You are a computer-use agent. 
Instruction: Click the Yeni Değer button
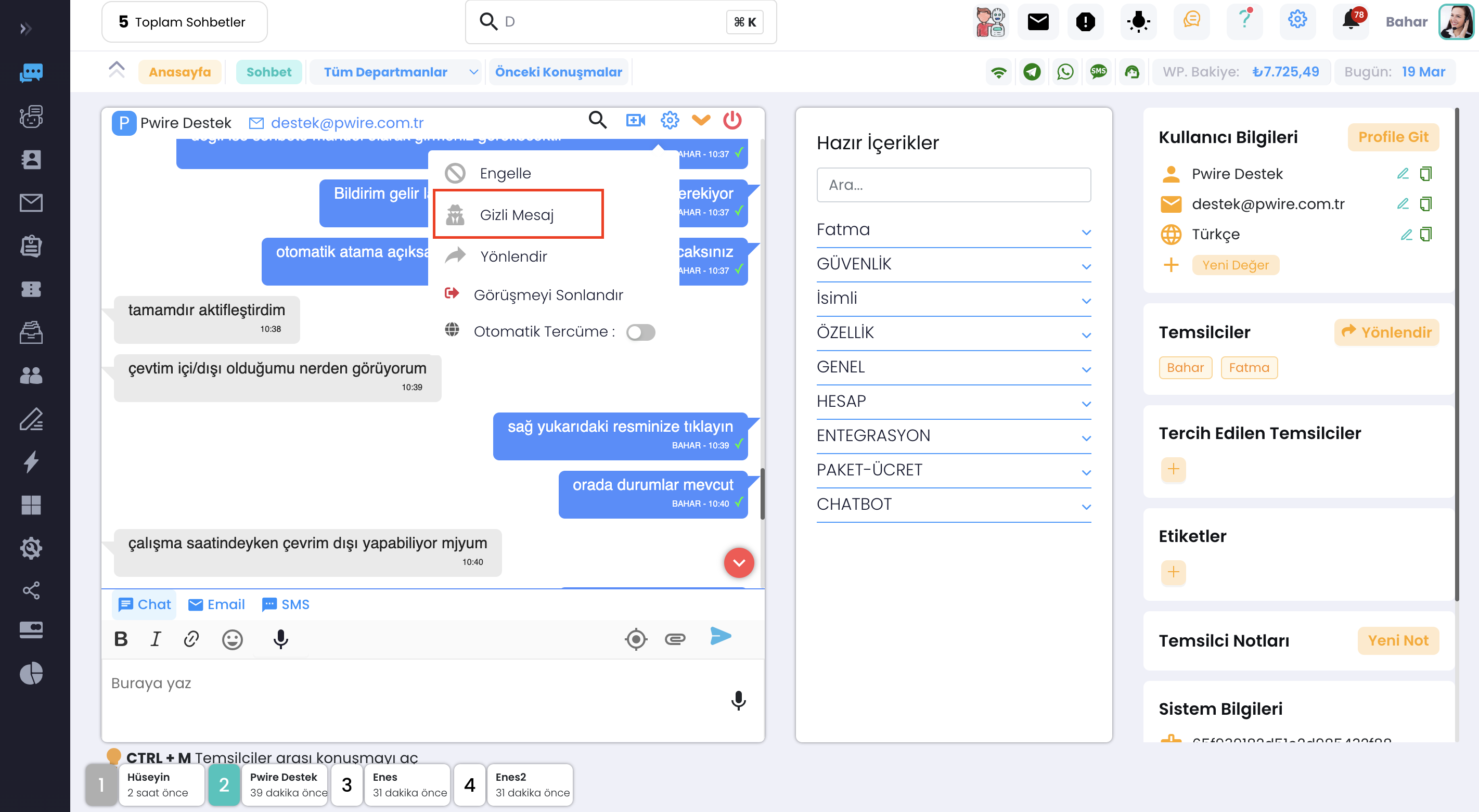tap(1236, 265)
